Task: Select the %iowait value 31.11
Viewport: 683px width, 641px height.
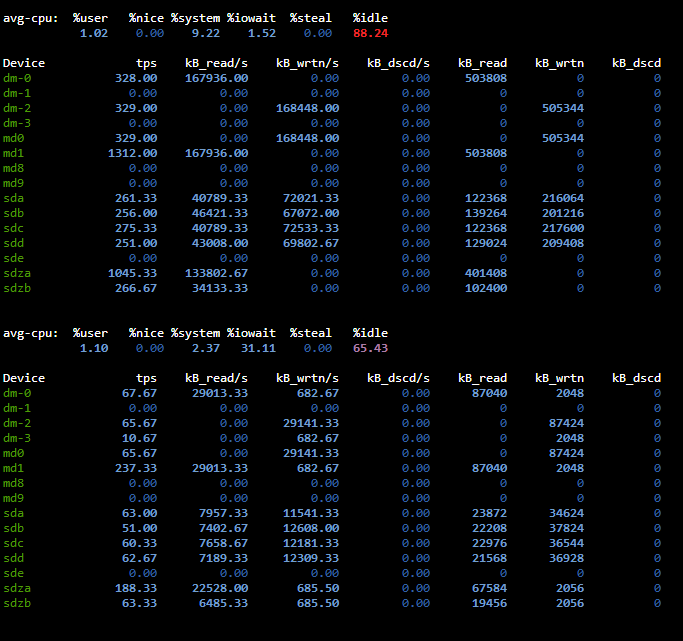Action: click(258, 348)
